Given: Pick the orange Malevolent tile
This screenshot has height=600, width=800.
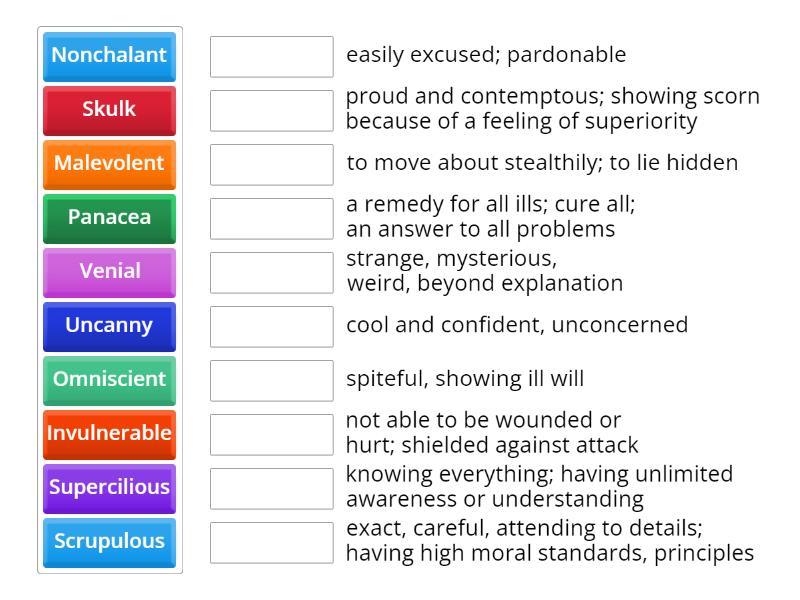Looking at the screenshot, I should (110, 163).
